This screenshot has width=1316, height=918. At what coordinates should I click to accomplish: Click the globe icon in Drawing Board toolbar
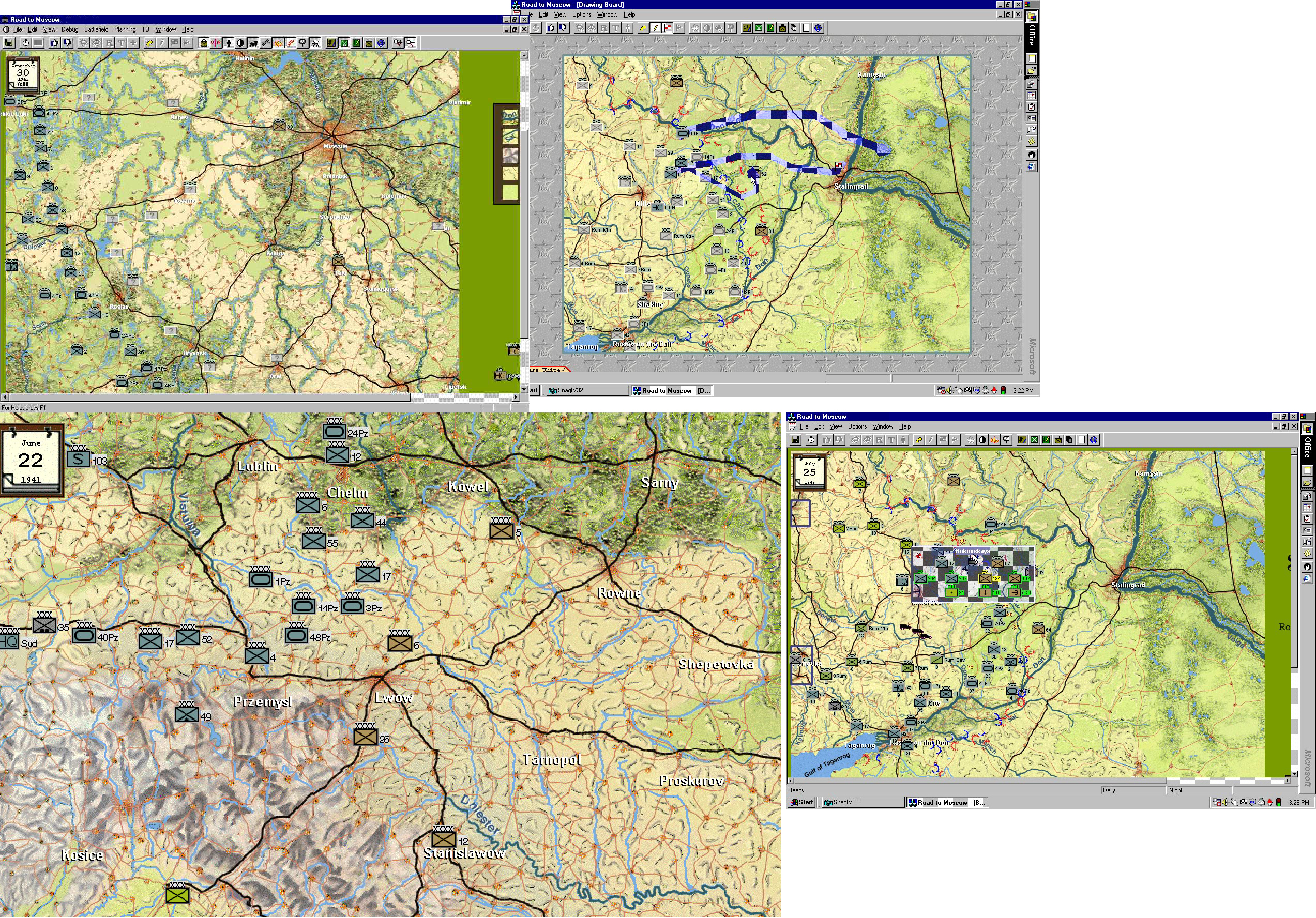818,28
